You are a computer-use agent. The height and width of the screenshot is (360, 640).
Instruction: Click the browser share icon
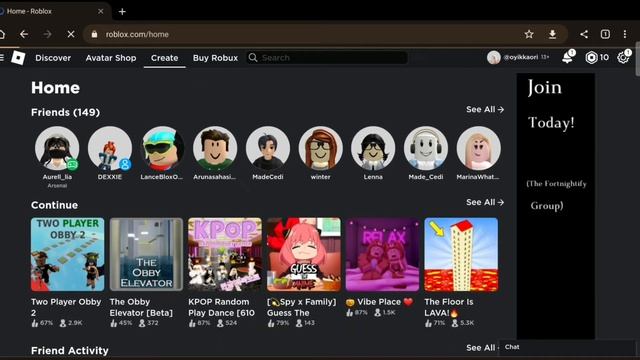point(584,34)
